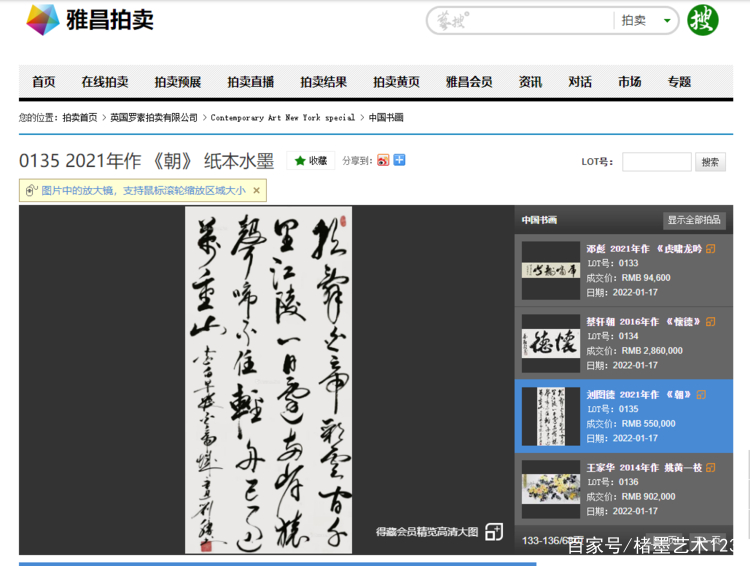The width and height of the screenshot is (750, 566).
Task: Click the LOT号 input field
Action: pyautogui.click(x=657, y=162)
